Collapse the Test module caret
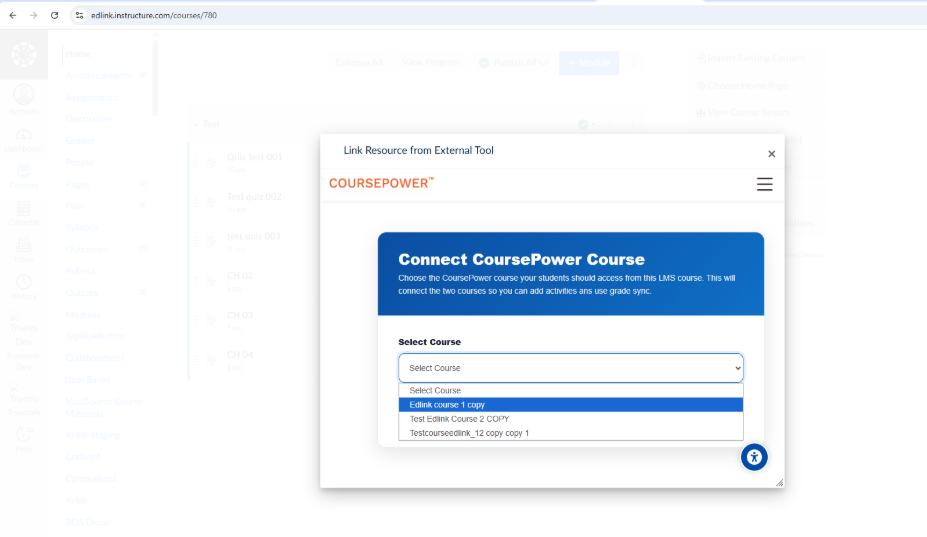Viewport: 927px width, 537px height. pos(196,125)
